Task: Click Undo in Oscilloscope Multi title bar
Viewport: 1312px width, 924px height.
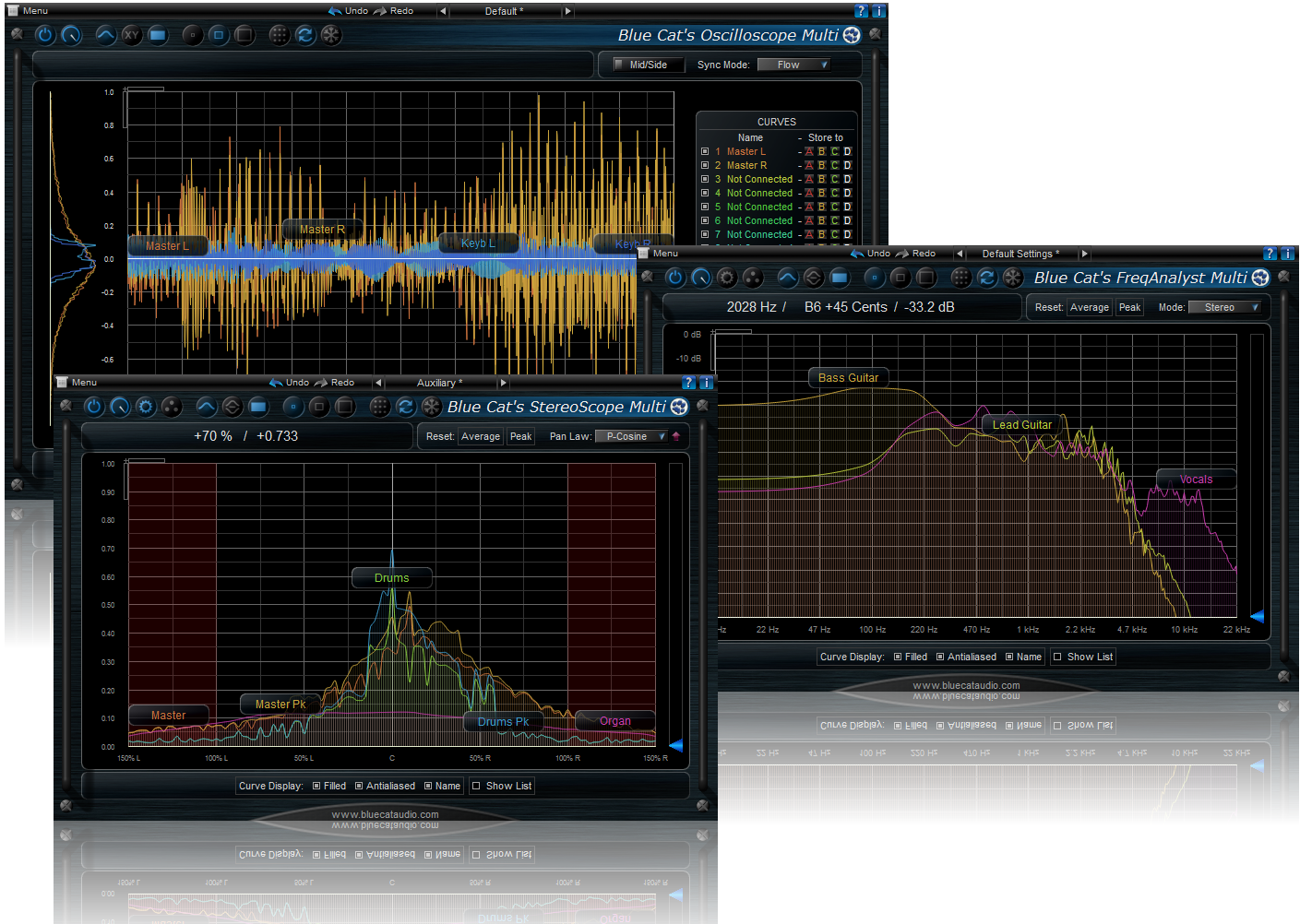Action: 349,11
